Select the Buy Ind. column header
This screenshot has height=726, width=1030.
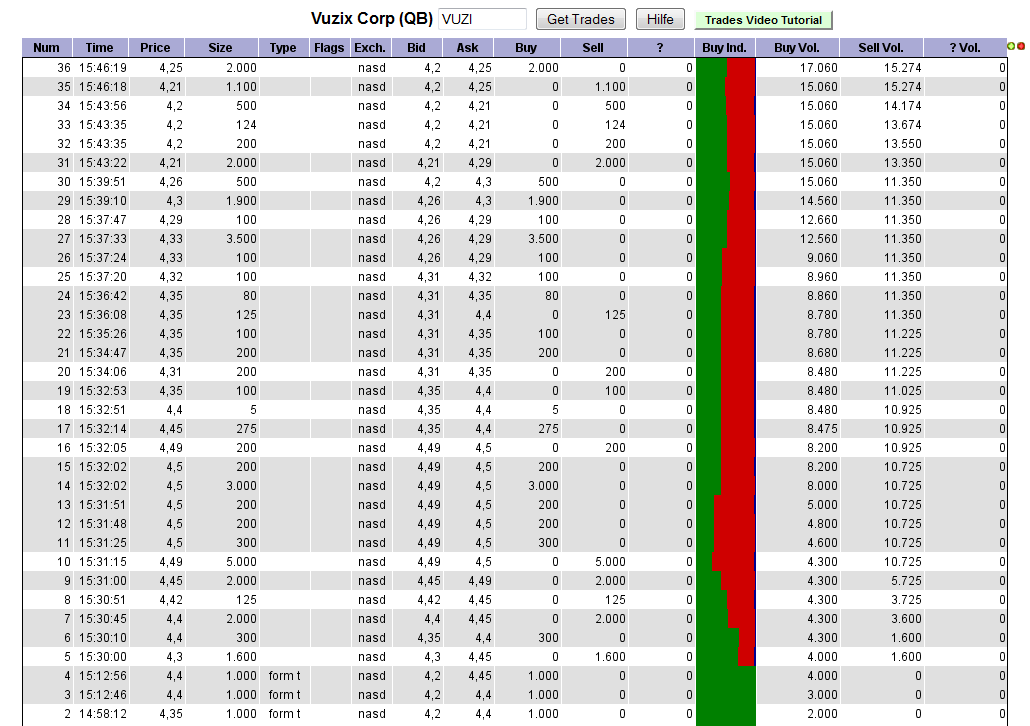(x=725, y=47)
